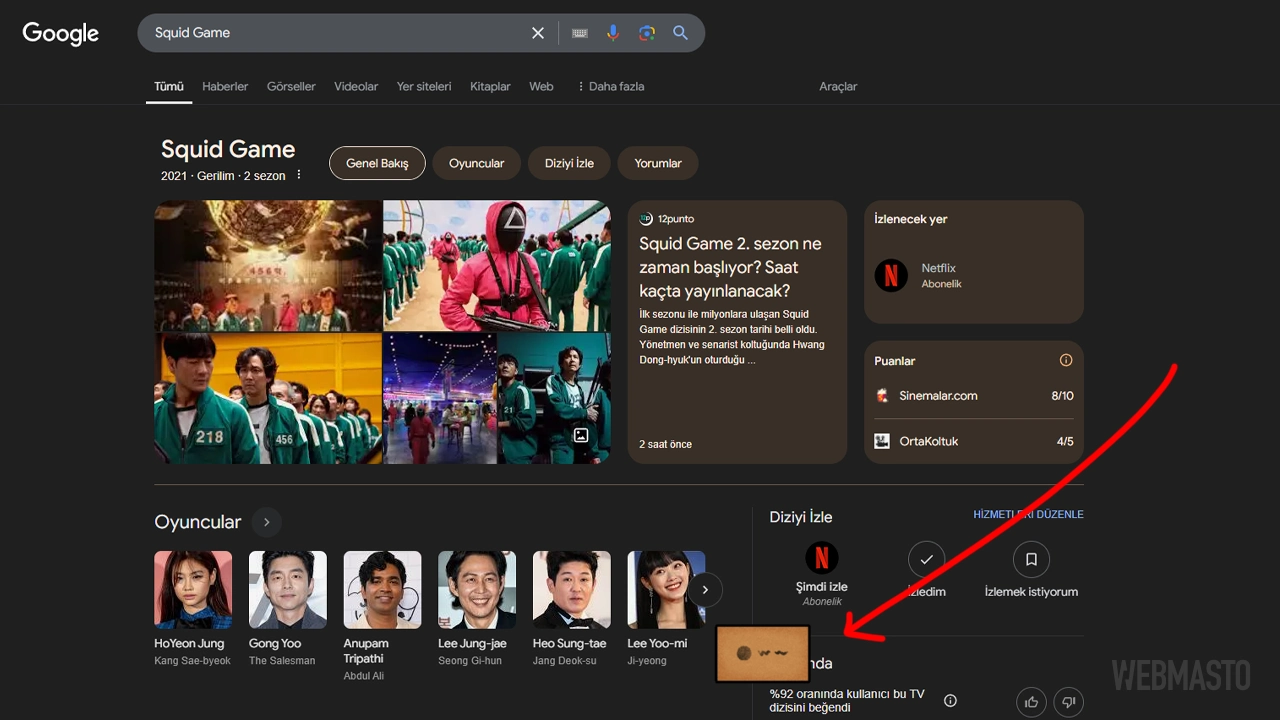Viewport: 1280px width, 720px height.
Task: Clear the search box with X
Action: tap(538, 33)
